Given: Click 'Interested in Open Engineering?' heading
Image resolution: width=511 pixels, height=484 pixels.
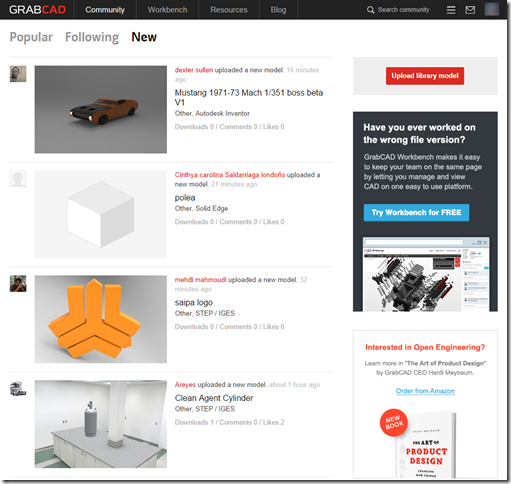Looking at the screenshot, I should pos(425,347).
